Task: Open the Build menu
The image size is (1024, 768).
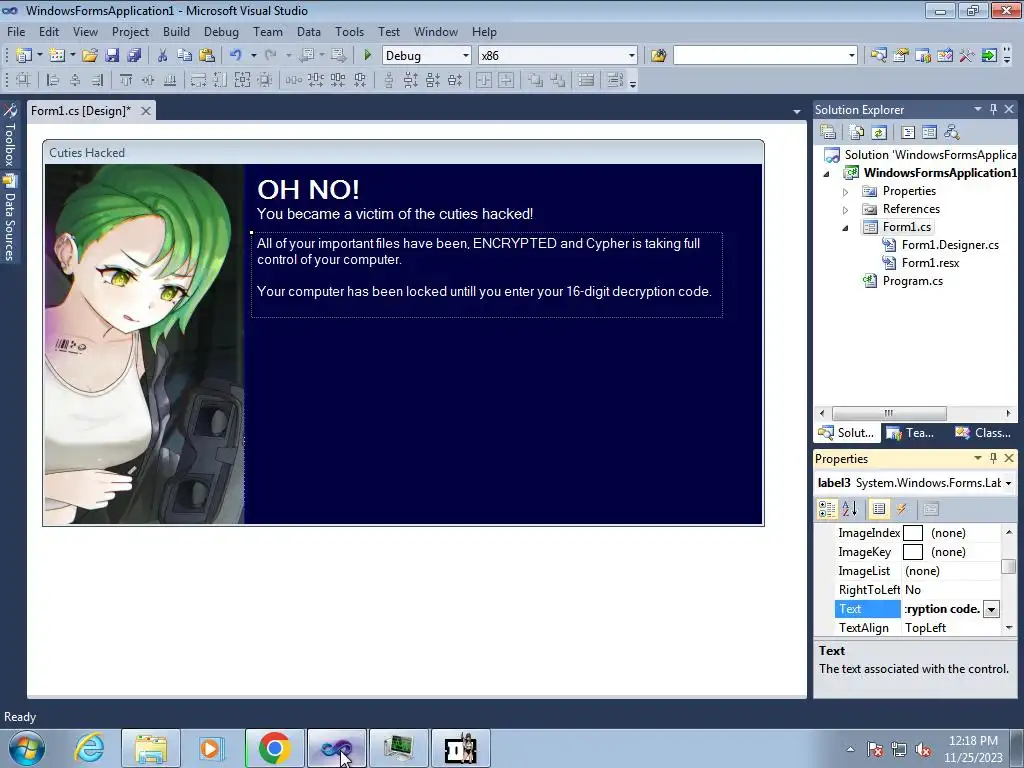Action: click(176, 31)
